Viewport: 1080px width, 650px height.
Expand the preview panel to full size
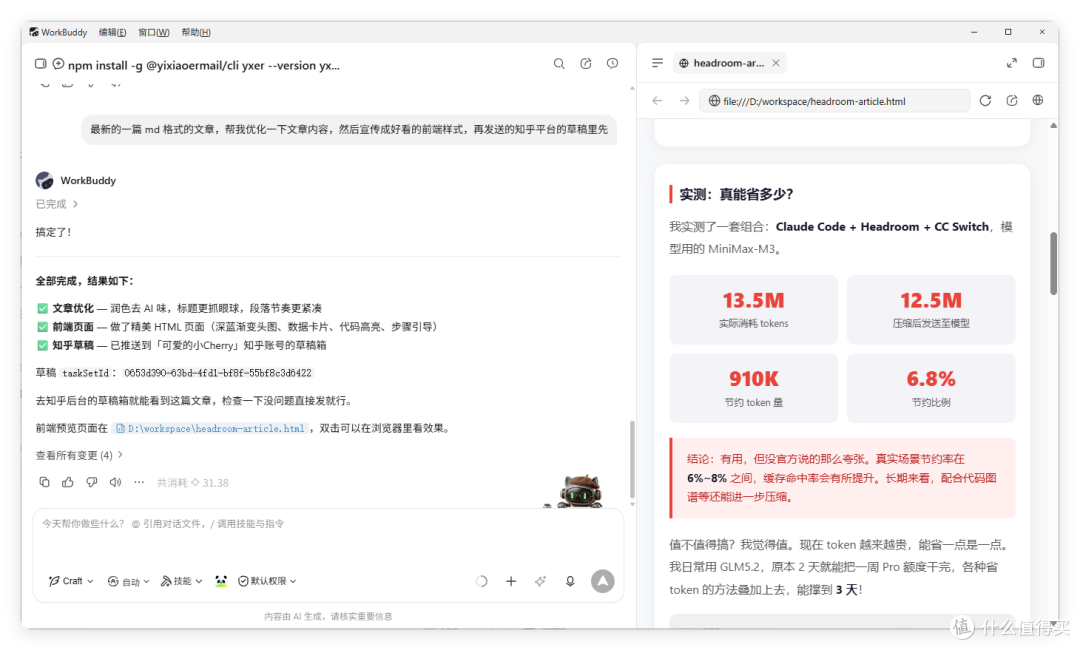[1012, 63]
